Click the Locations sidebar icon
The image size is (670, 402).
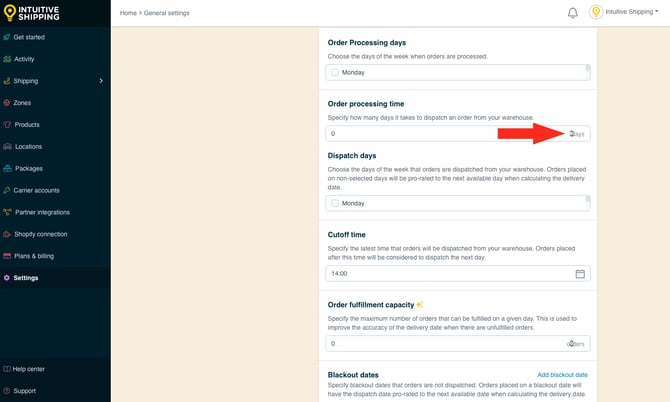pyautogui.click(x=7, y=146)
